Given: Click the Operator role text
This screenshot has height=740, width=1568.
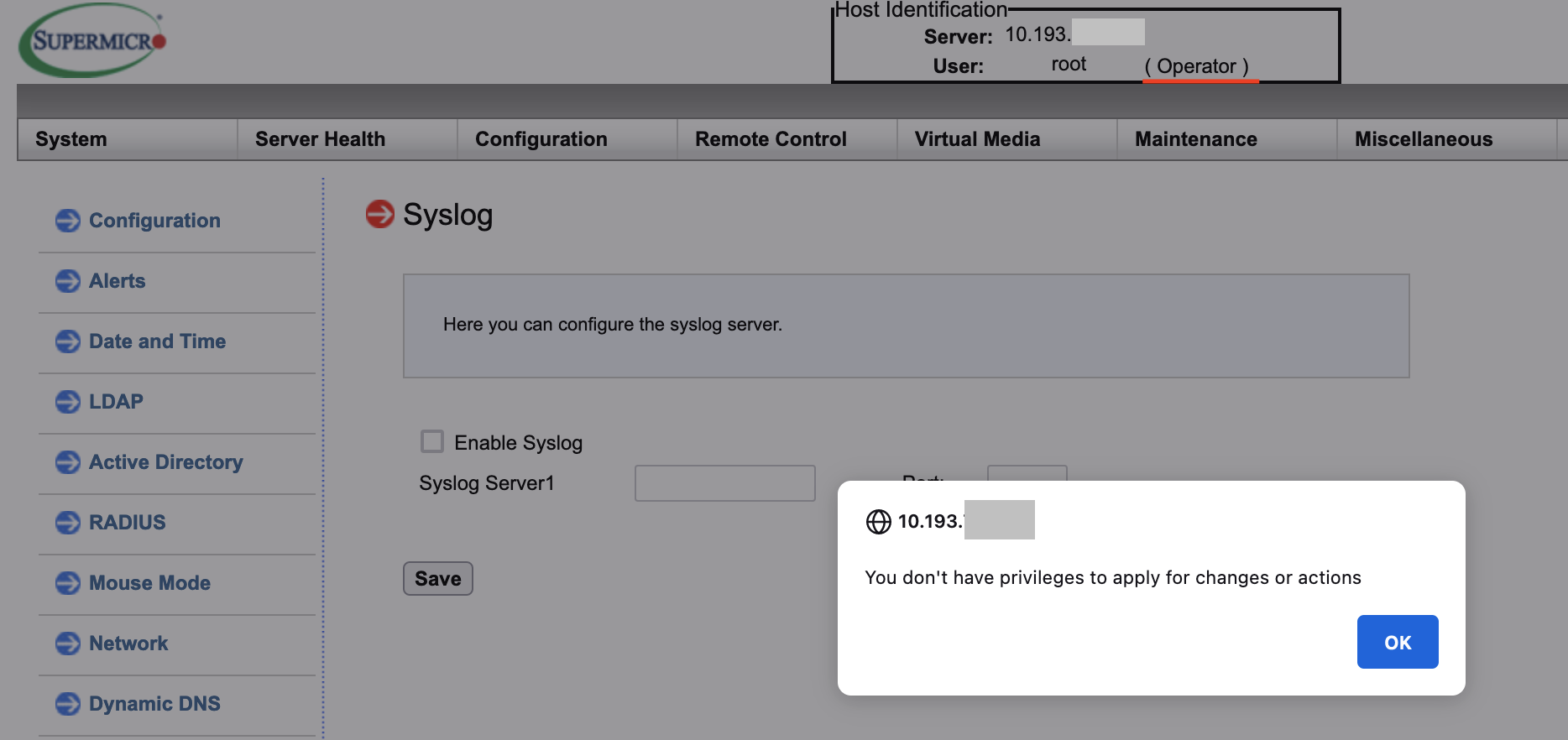Looking at the screenshot, I should [x=1197, y=66].
